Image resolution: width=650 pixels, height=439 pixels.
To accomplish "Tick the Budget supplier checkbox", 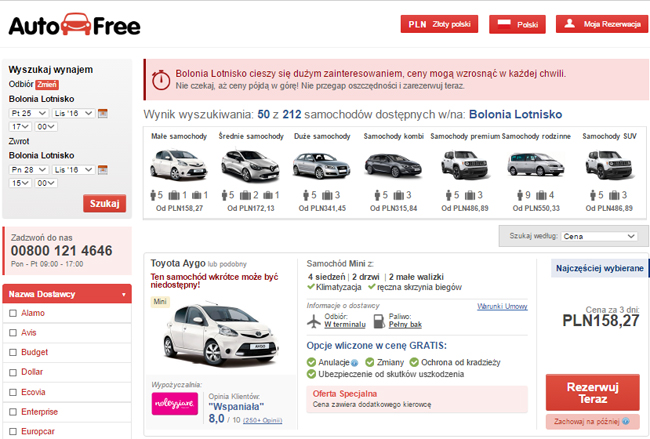I will pyautogui.click(x=13, y=352).
